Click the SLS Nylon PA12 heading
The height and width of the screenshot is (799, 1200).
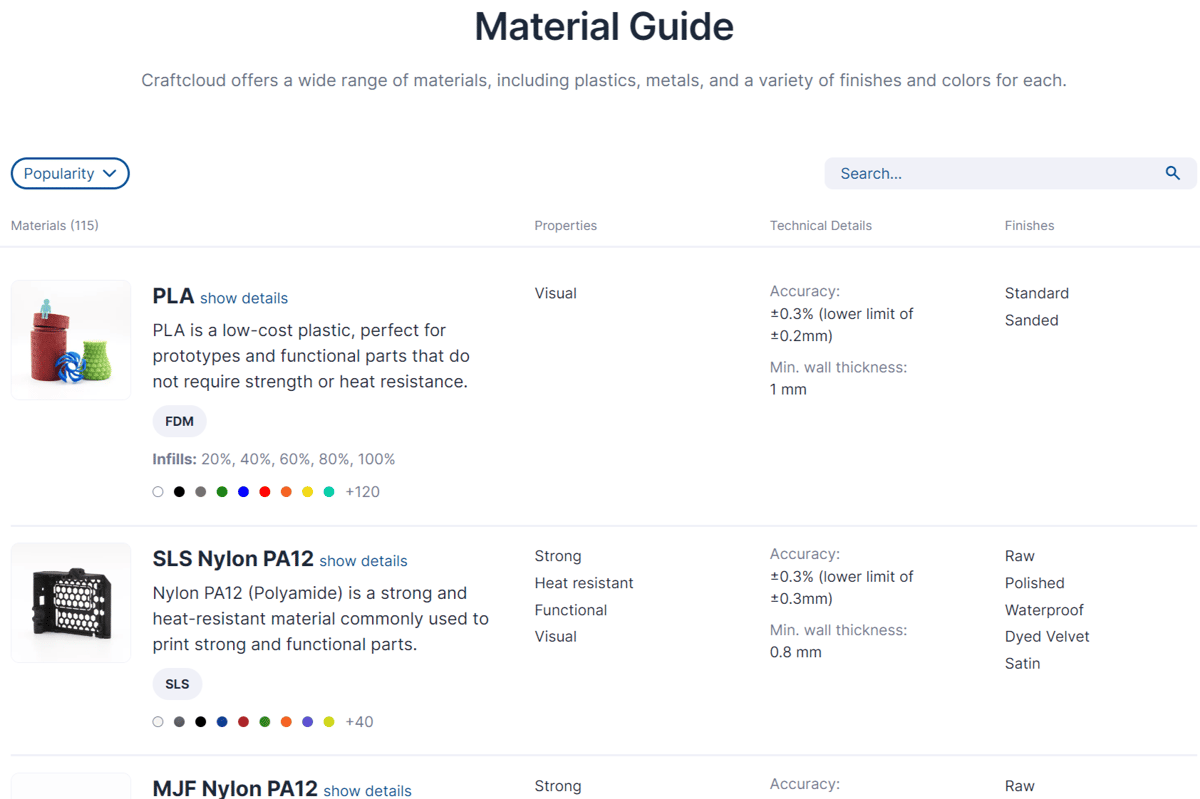233,559
